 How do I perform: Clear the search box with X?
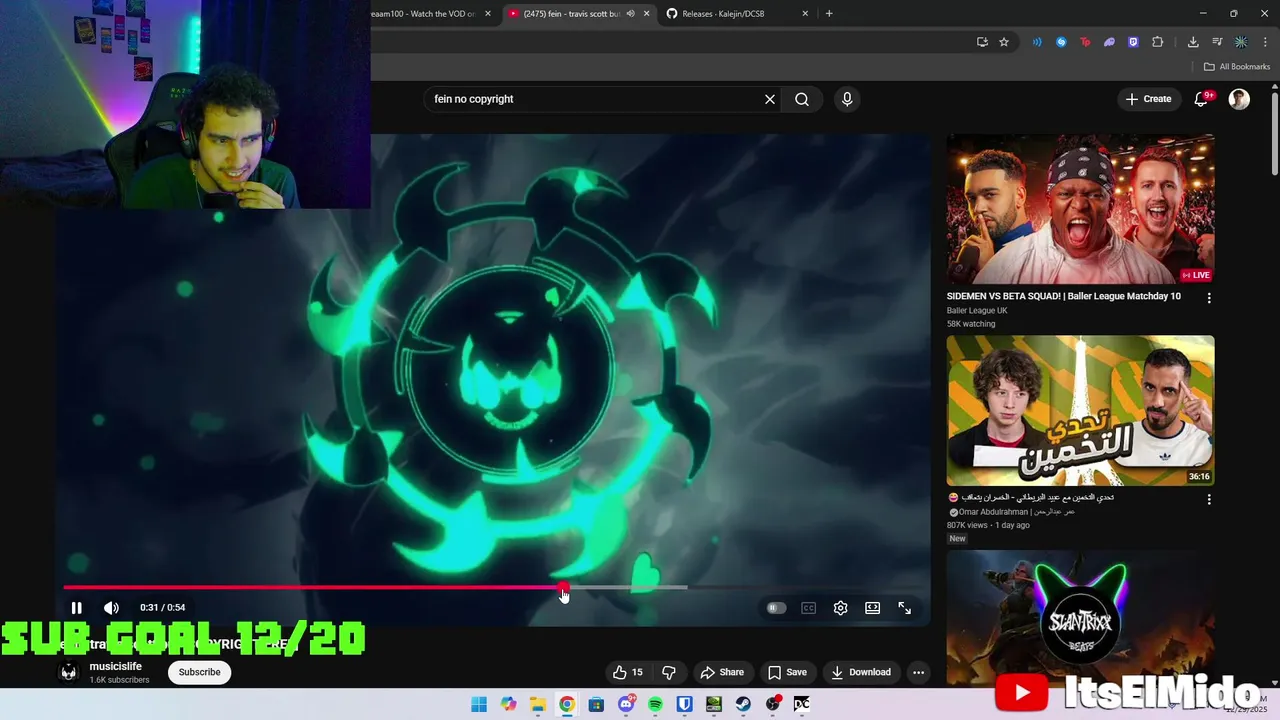point(770,99)
